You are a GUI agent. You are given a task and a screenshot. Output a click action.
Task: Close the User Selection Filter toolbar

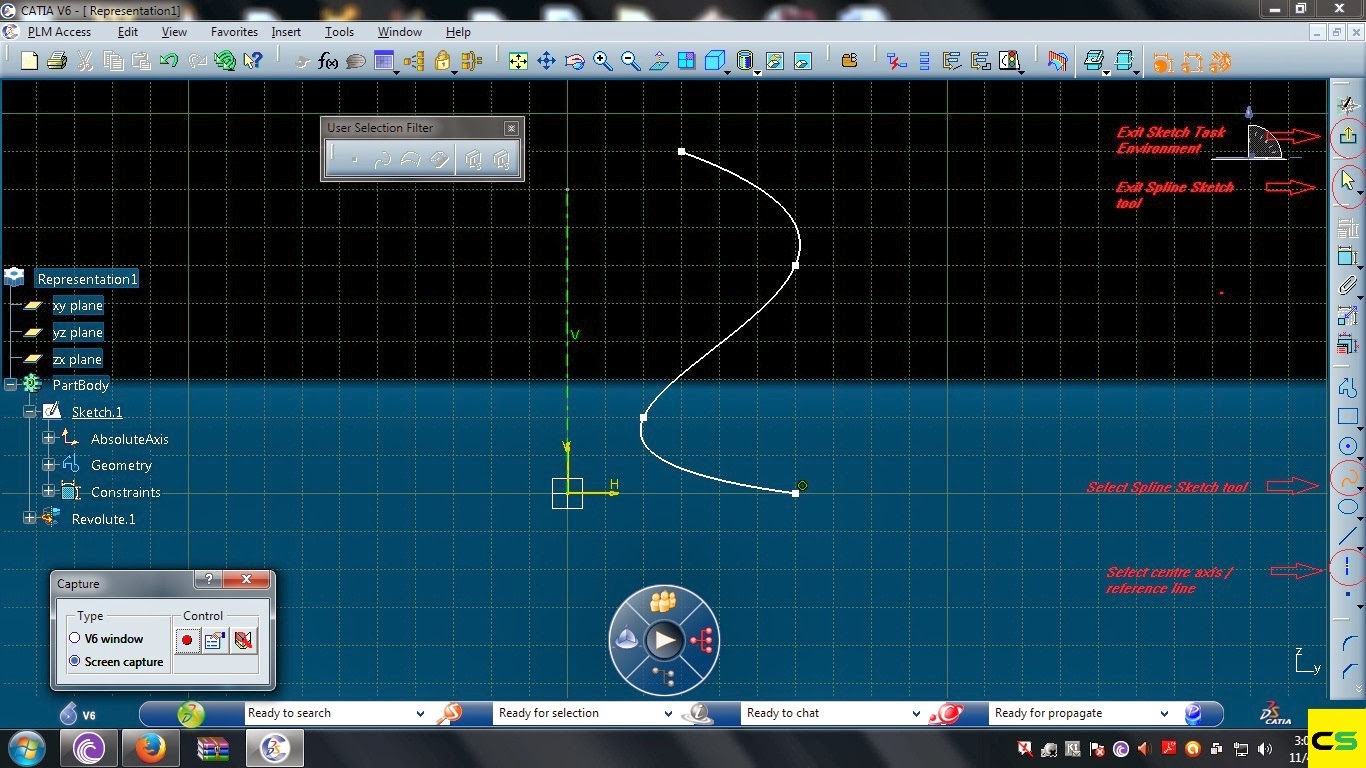pyautogui.click(x=511, y=128)
